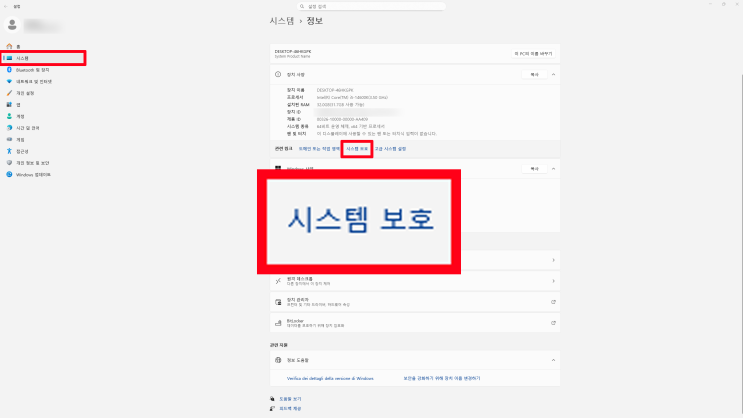
Task: Click the 펜 및 터치 label text
Action: pos(296,134)
